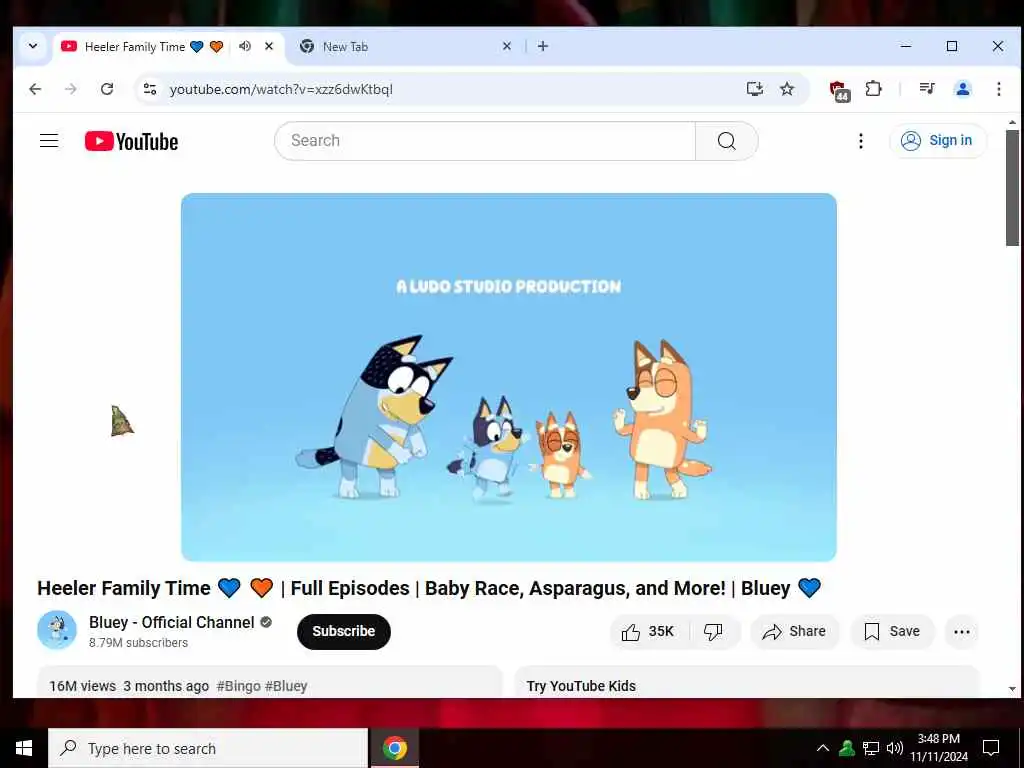Close the Heeler Family Time tab
Viewport: 1024px width, 768px height.
(x=268, y=46)
